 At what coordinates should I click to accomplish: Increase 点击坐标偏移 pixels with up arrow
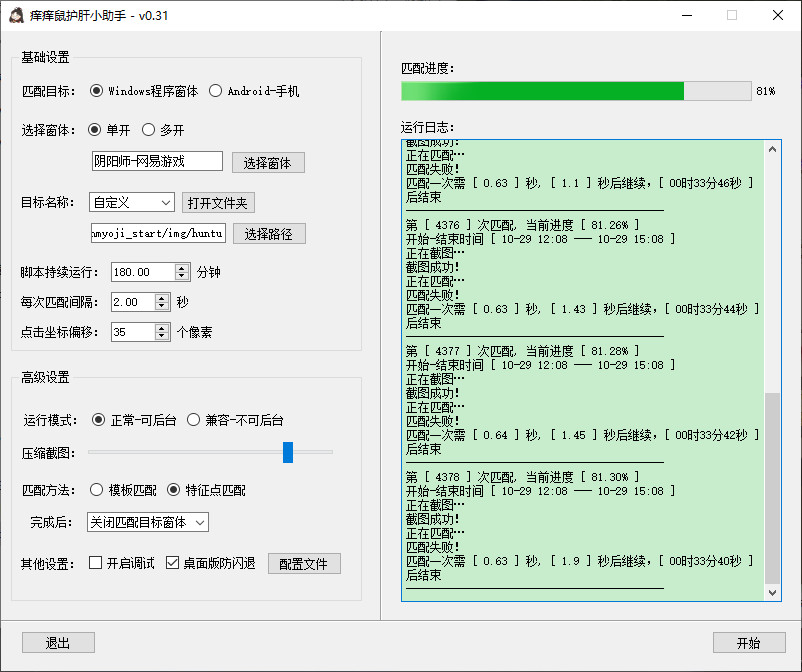pyautogui.click(x=162, y=328)
